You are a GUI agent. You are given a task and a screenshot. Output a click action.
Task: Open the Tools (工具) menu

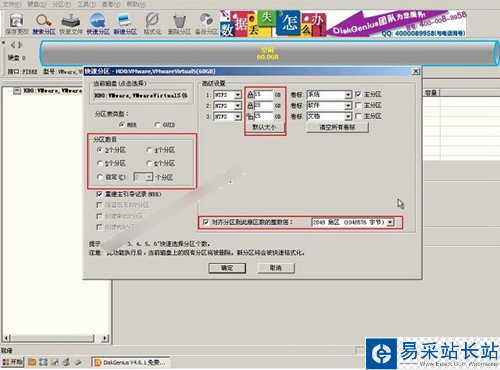[x=86, y=4]
